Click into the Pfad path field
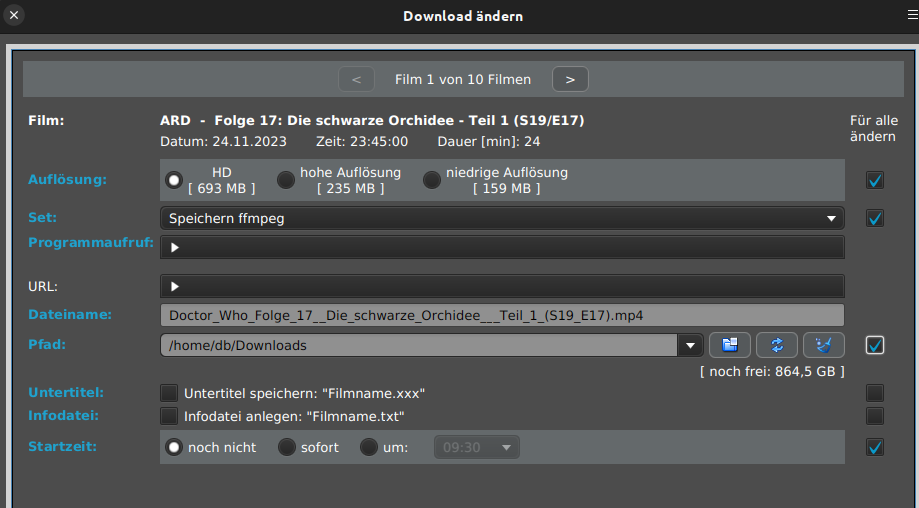This screenshot has width=919, height=508. (x=419, y=345)
